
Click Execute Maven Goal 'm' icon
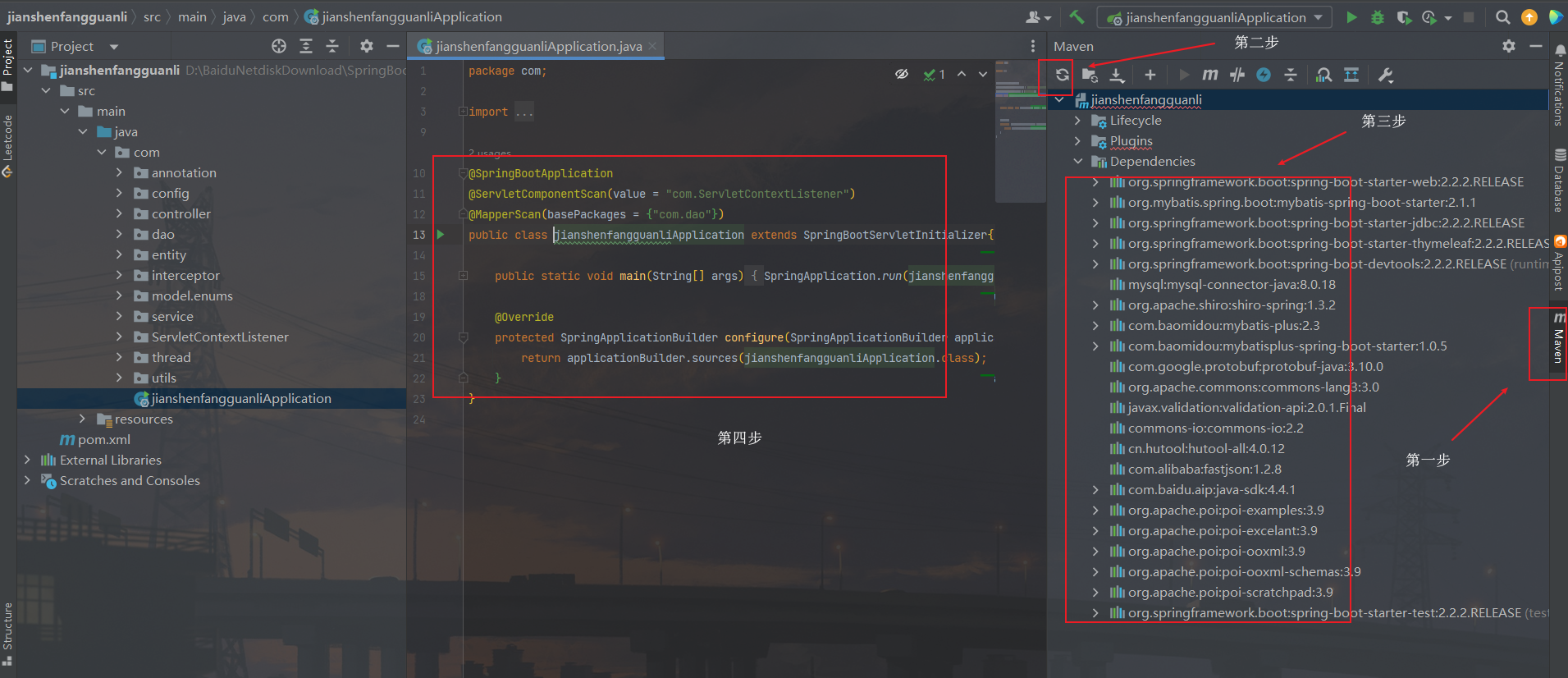pos(1209,76)
